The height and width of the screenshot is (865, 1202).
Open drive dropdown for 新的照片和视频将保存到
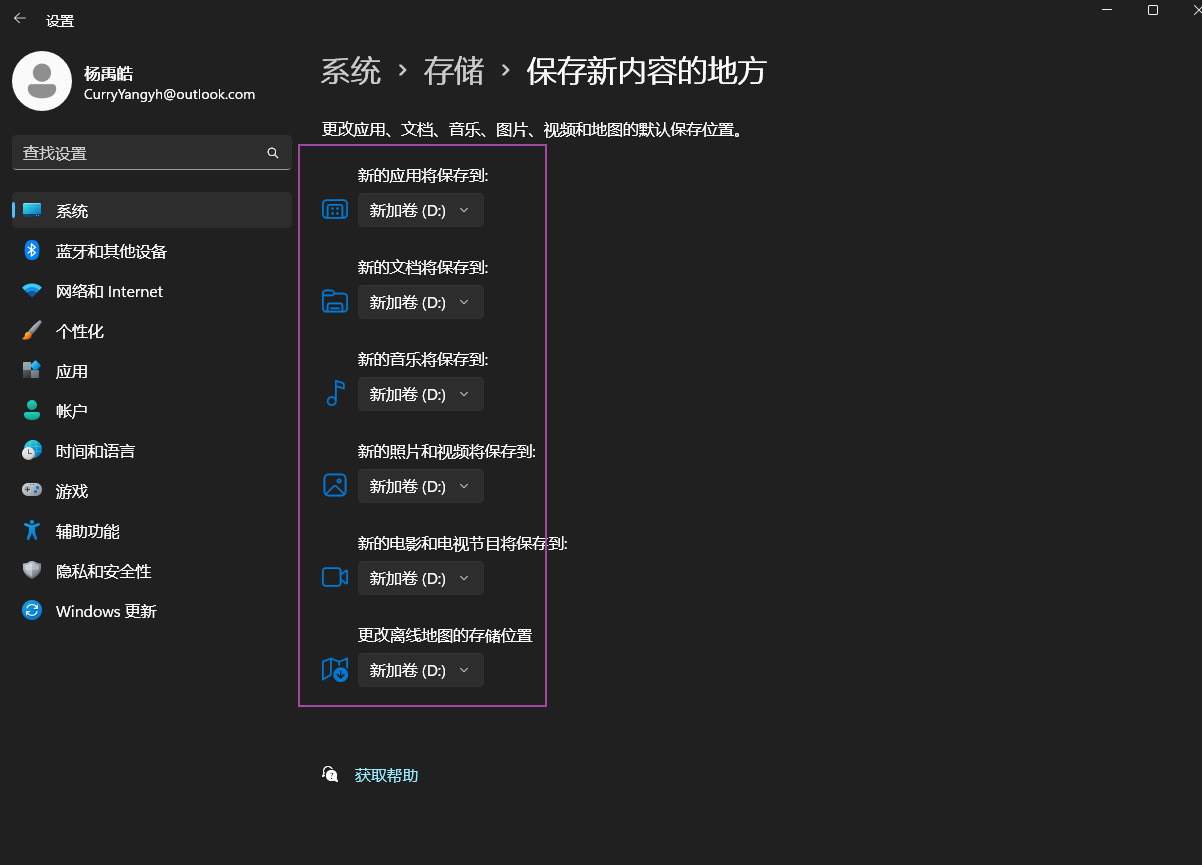click(421, 486)
